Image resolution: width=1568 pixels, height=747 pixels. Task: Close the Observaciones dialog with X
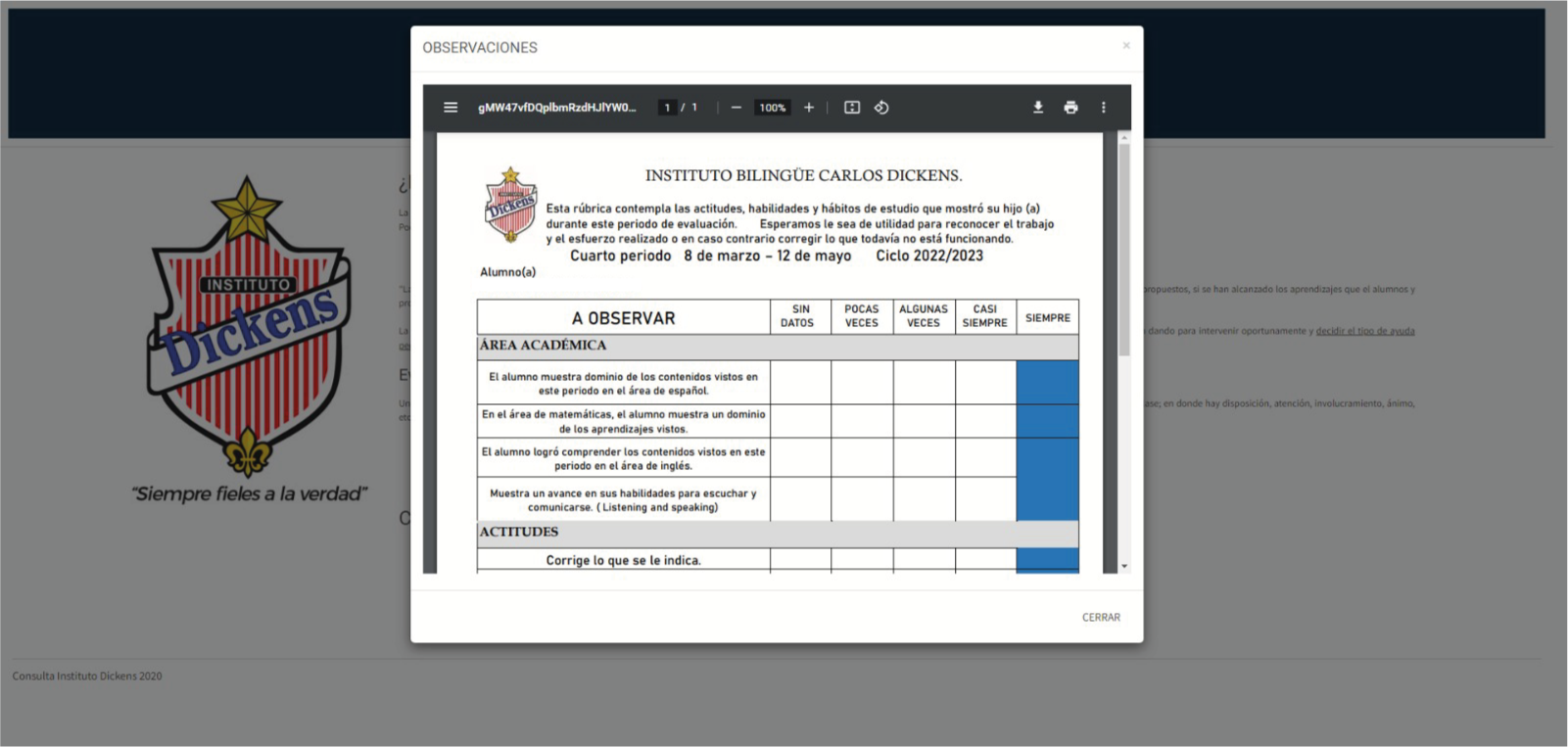[1126, 46]
